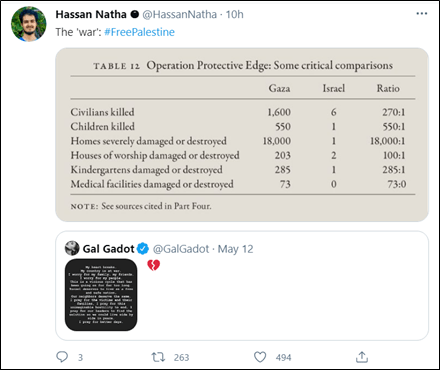This screenshot has height=370, width=440.
Task: Click Gal Gadot's small avatar
Action: (72, 248)
